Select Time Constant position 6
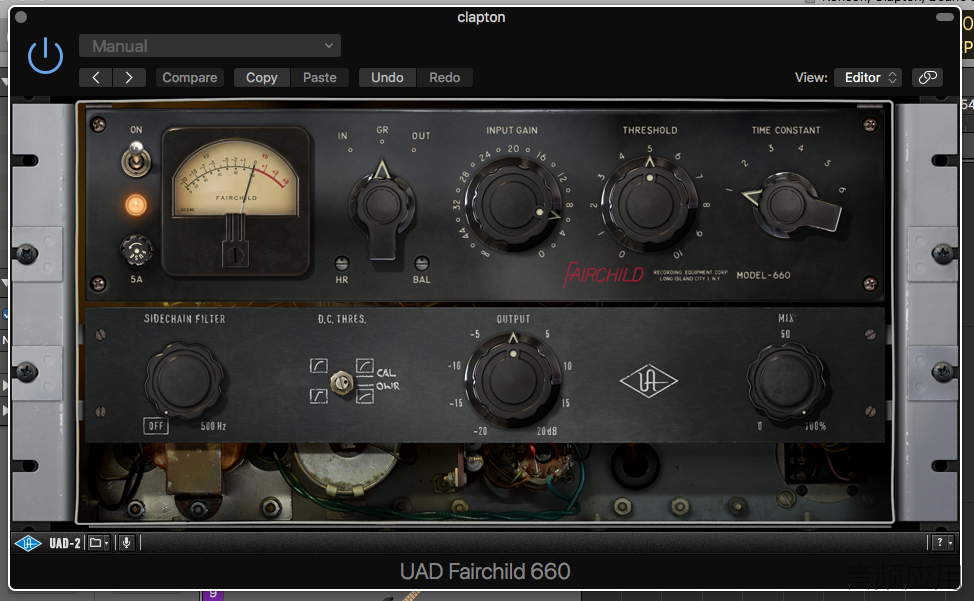Image resolution: width=974 pixels, height=601 pixels. [x=842, y=189]
